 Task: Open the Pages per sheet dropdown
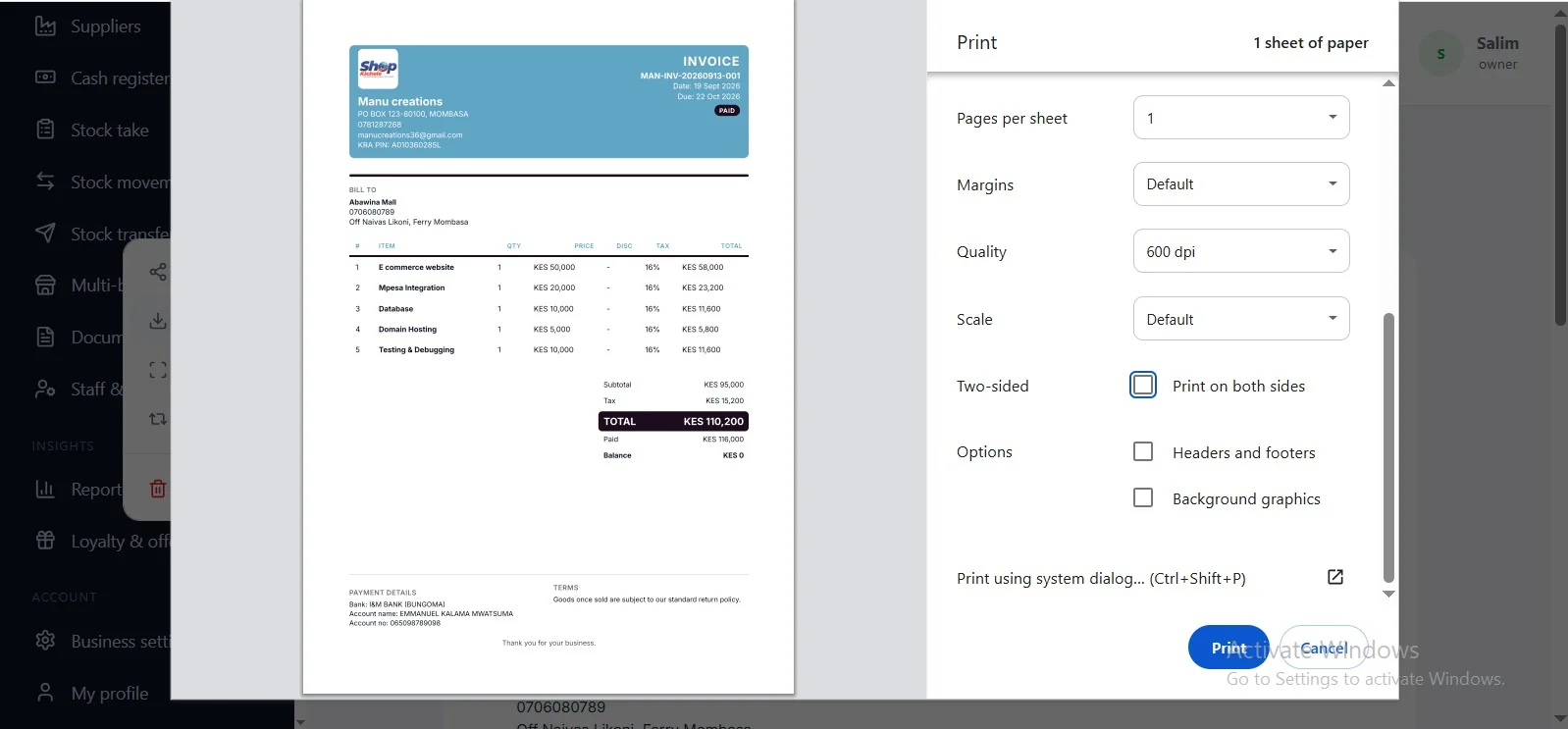[x=1241, y=118]
